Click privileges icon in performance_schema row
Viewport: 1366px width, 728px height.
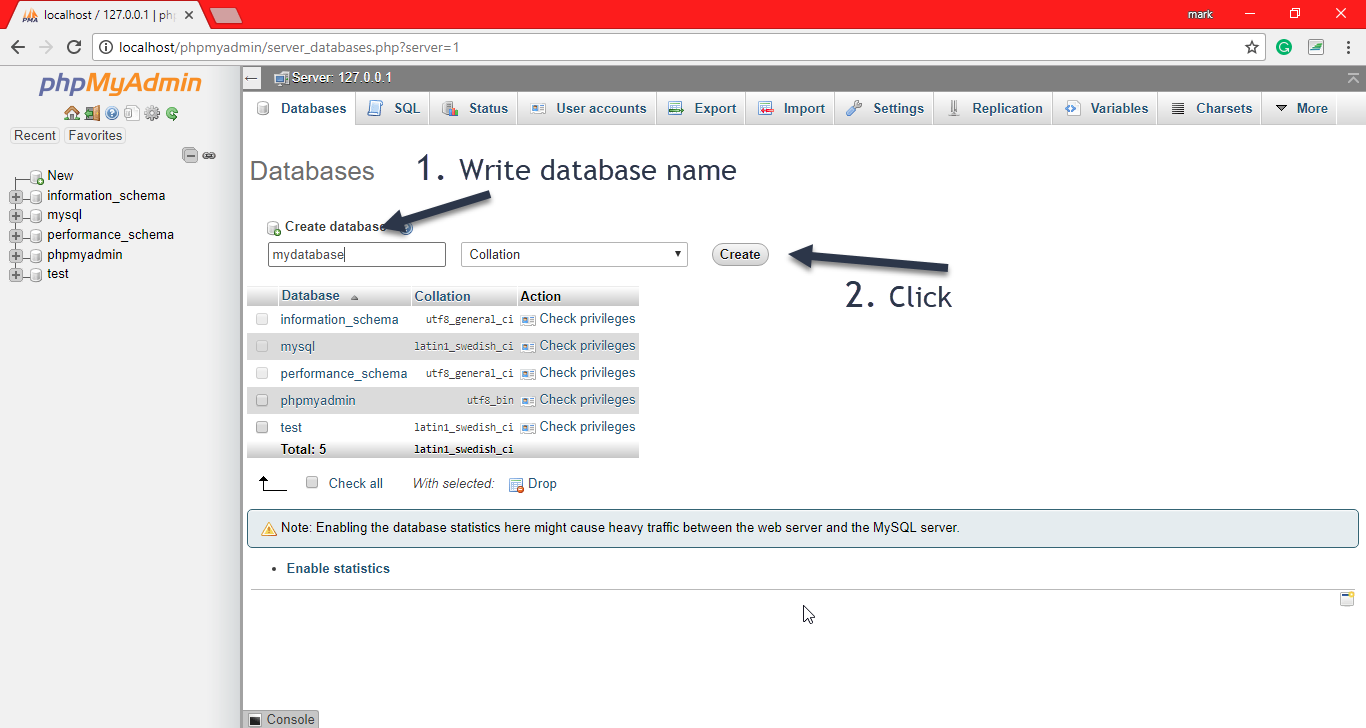pos(528,373)
